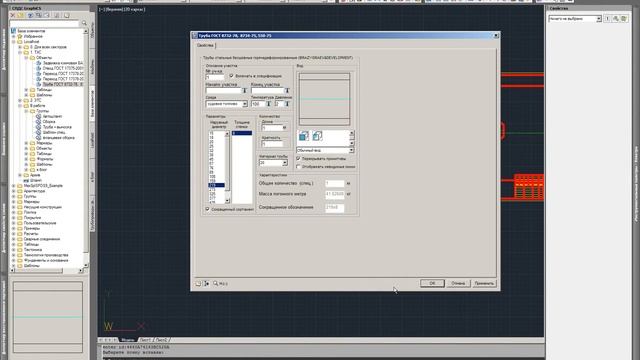640x360 pixels.
Task: Open the Избранное favorites folder
Action: click(33, 36)
